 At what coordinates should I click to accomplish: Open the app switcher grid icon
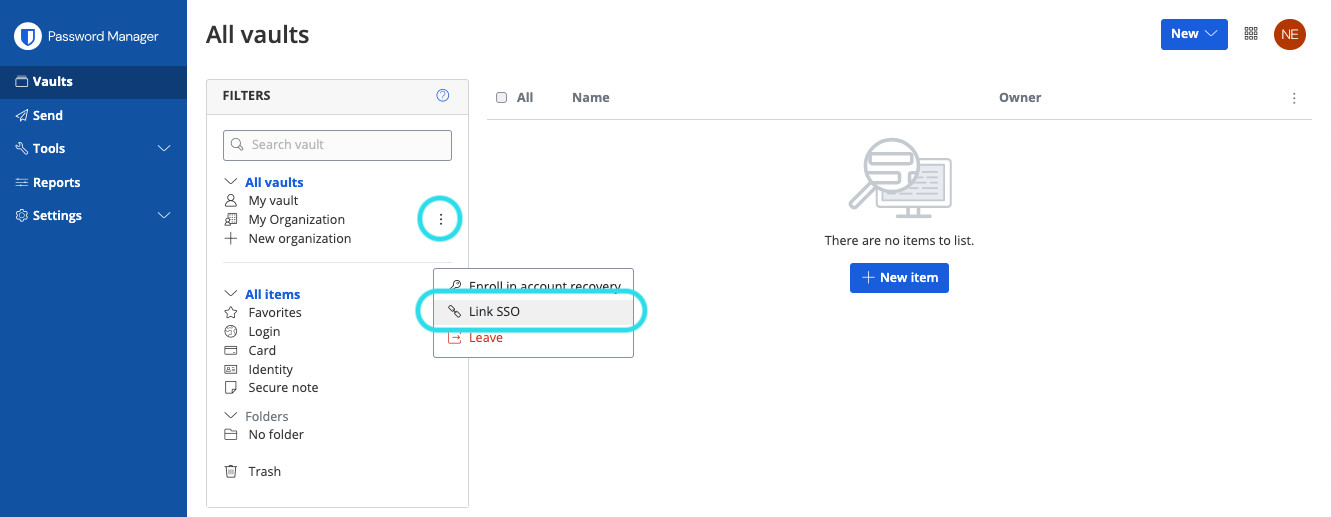click(1251, 34)
